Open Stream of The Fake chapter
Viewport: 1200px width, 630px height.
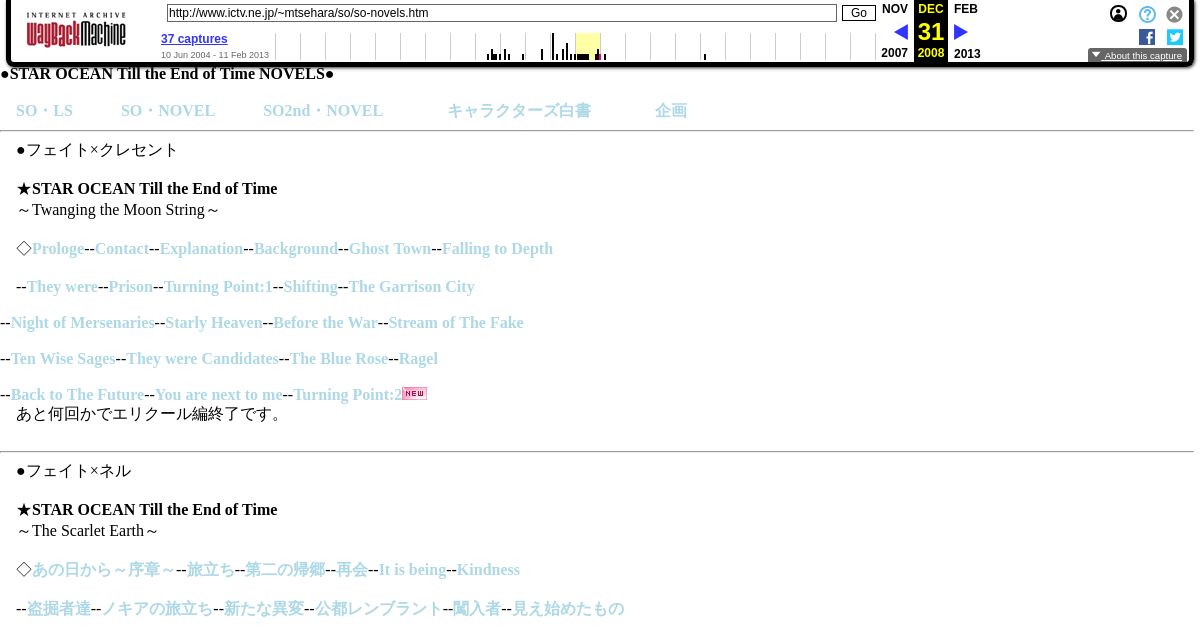click(x=456, y=323)
